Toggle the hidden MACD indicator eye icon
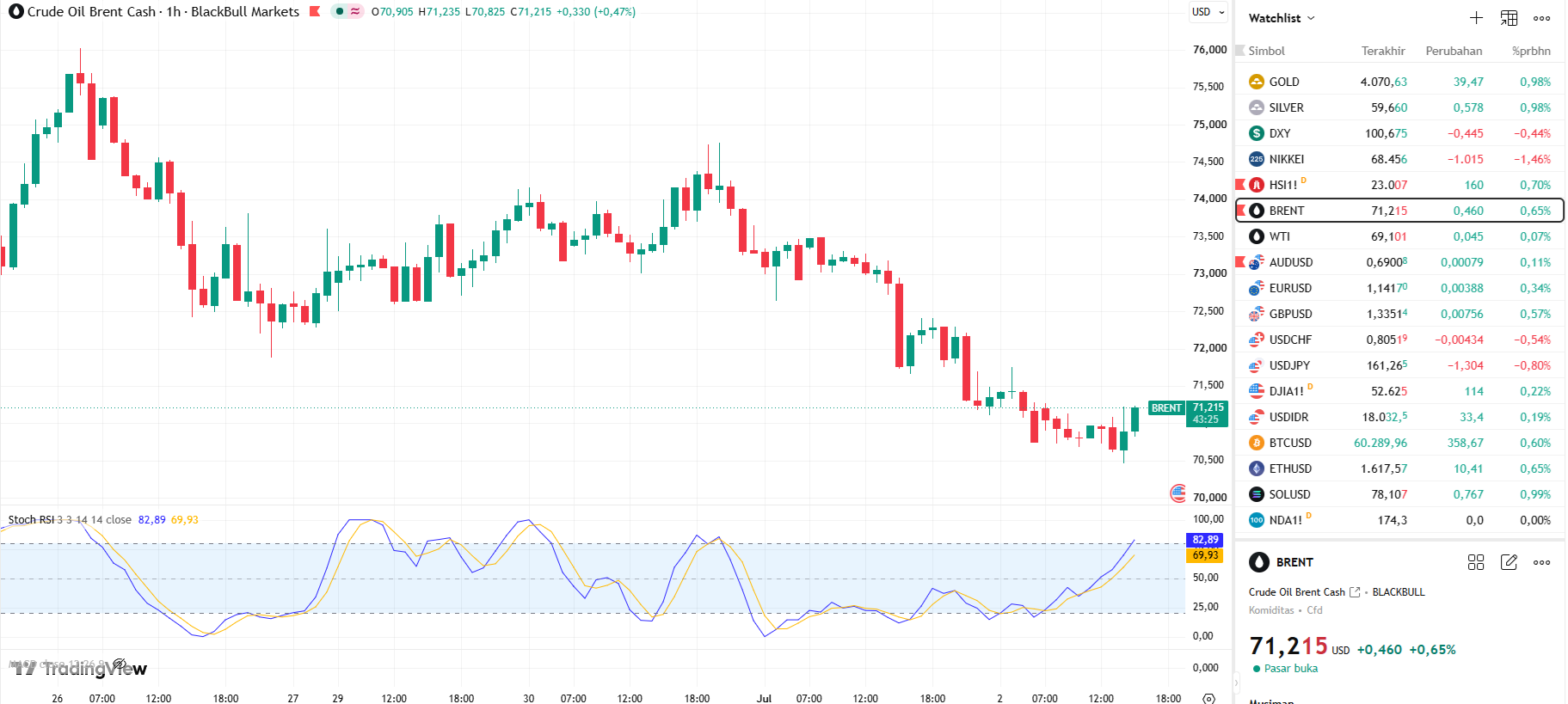 (120, 664)
